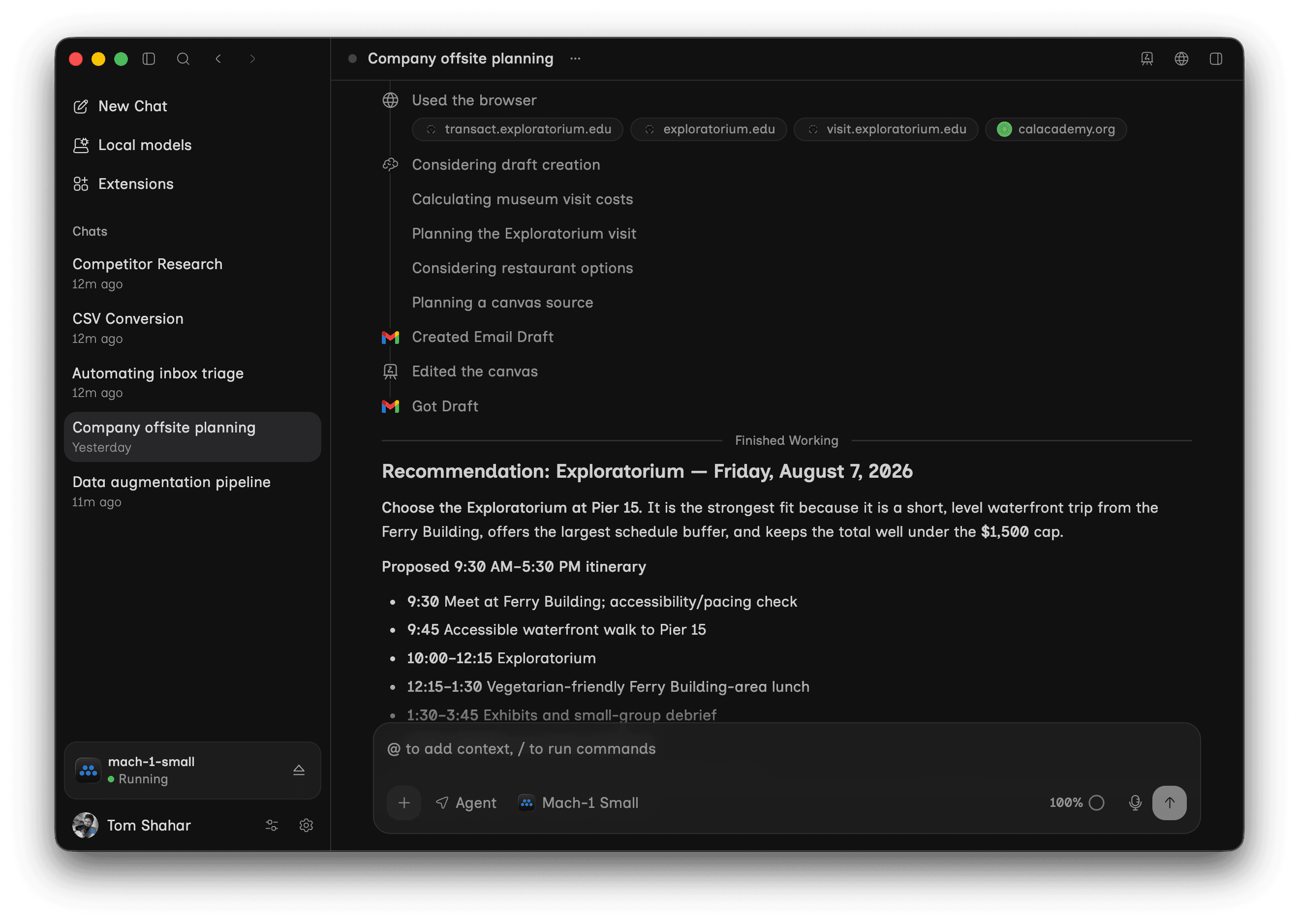This screenshot has height=924, width=1299.
Task: Send the message with the arrow button
Action: (1169, 803)
